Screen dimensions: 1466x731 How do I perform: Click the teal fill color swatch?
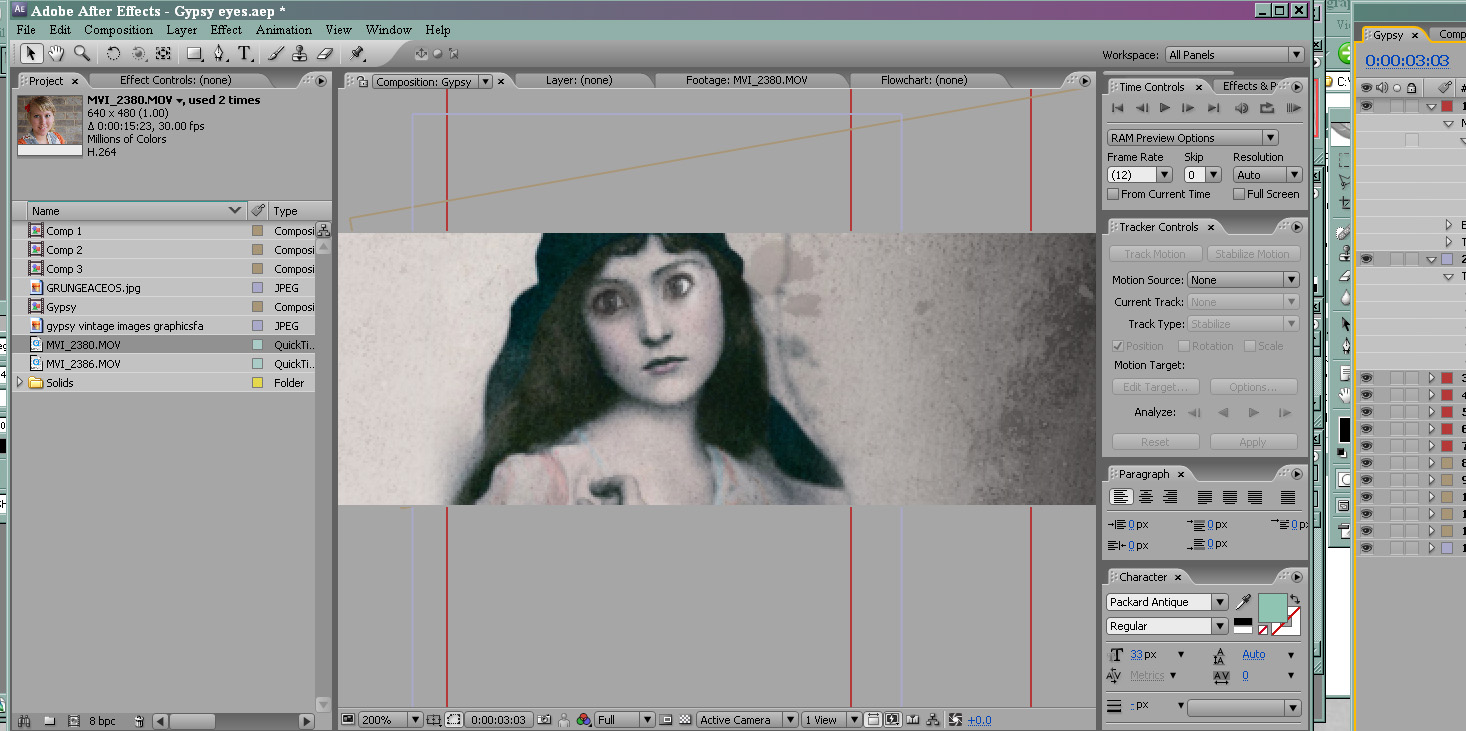[1272, 608]
